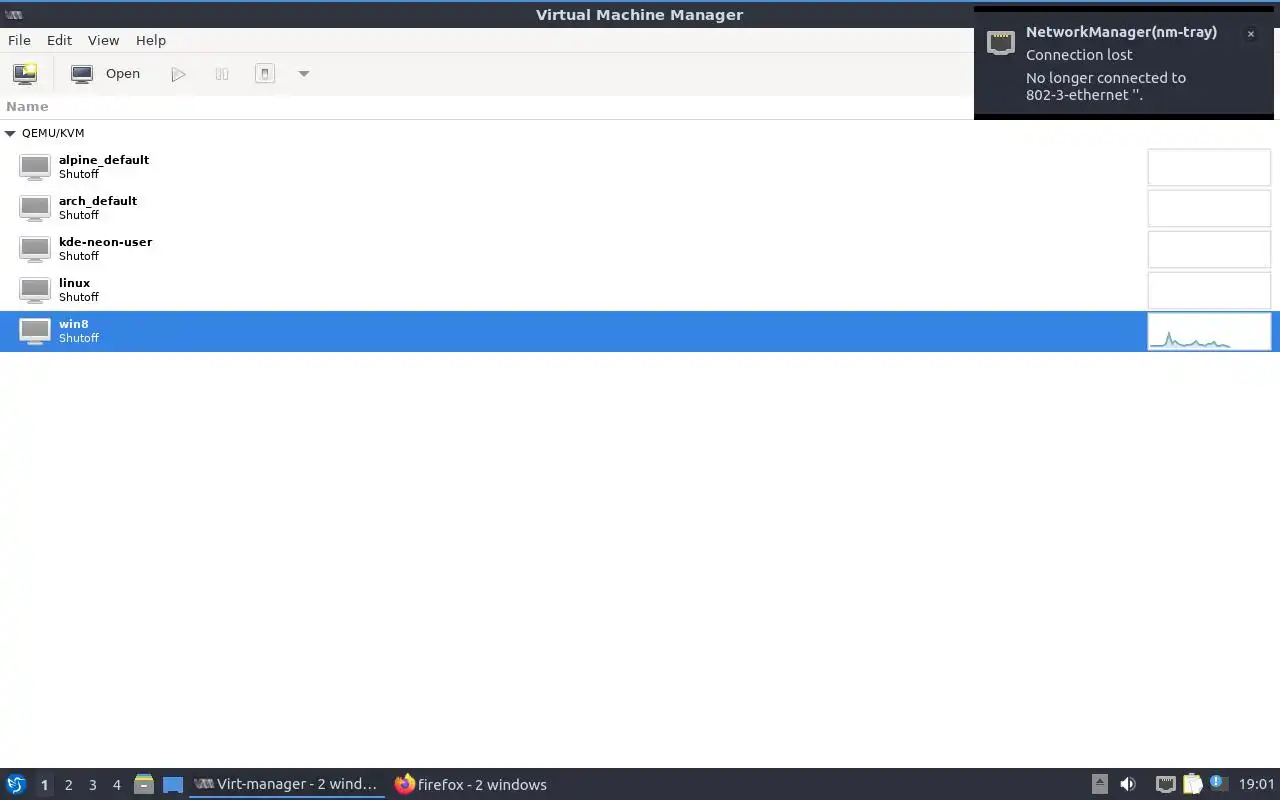Image resolution: width=1280 pixels, height=800 pixels.
Task: Click the show desktop taskbar icon
Action: (x=173, y=785)
